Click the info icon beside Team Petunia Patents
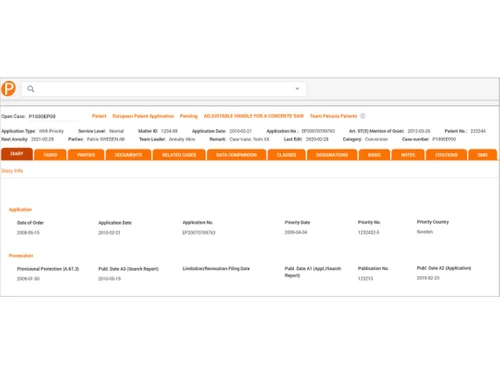Viewport: 500px width, 375px height. (363, 116)
